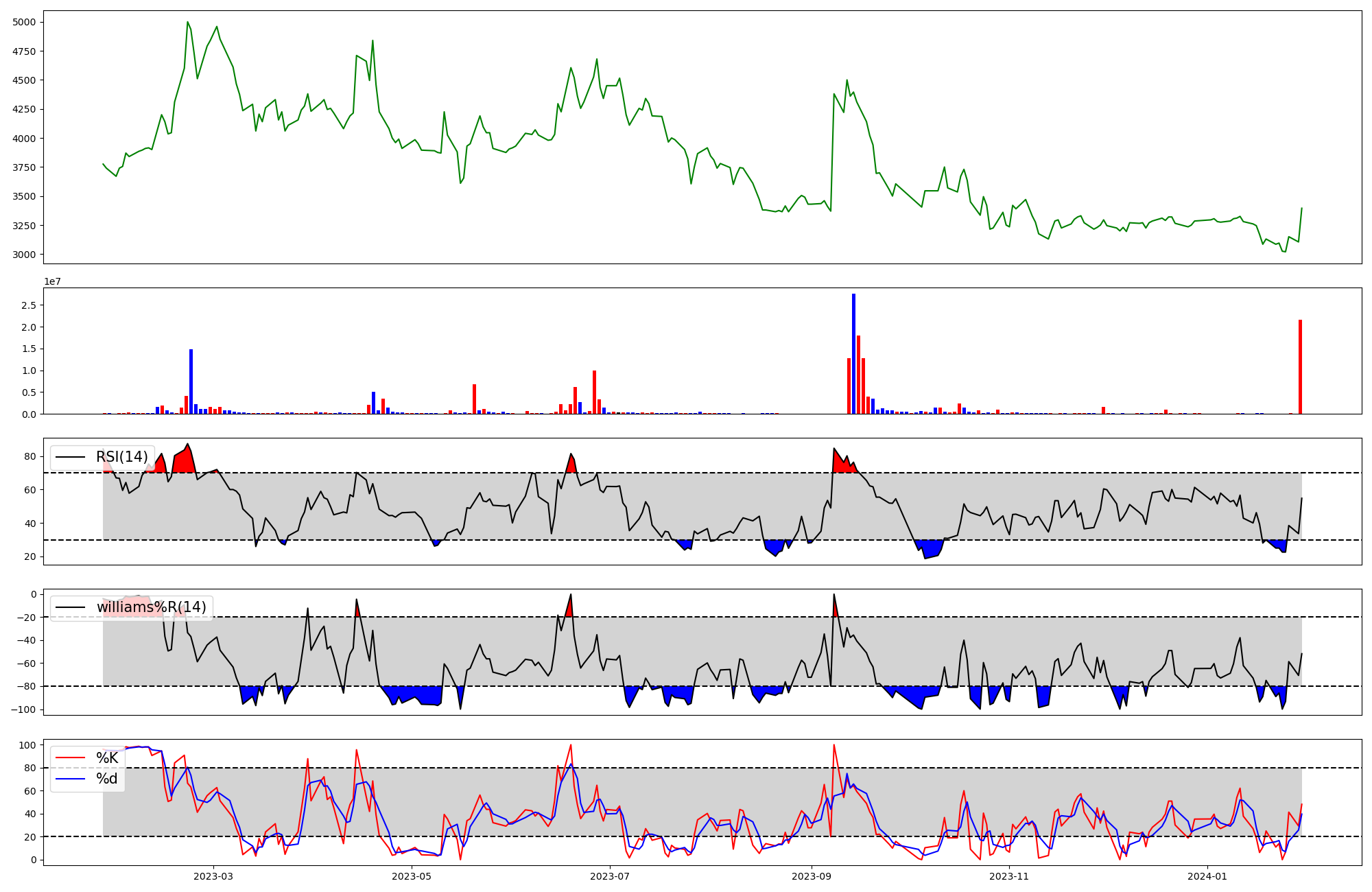The image size is (1372, 892).
Task: Click the blue February volume bar near 1.5
Action: tap(191, 382)
